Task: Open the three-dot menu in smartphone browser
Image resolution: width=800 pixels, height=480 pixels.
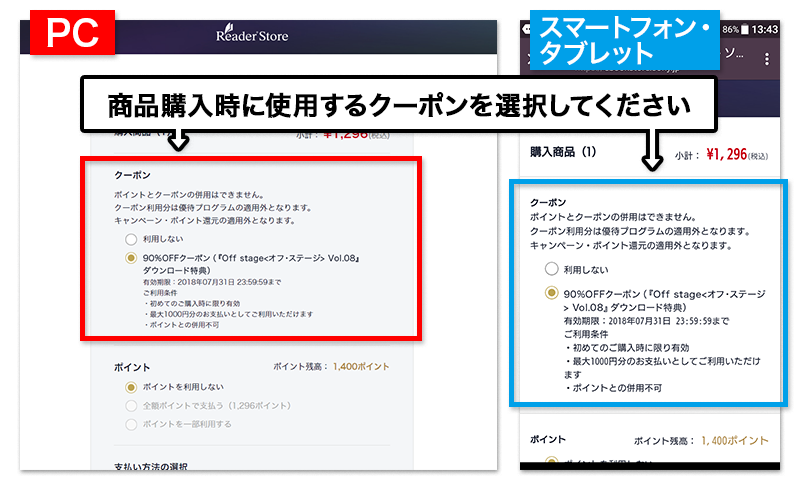Action: coord(766,59)
